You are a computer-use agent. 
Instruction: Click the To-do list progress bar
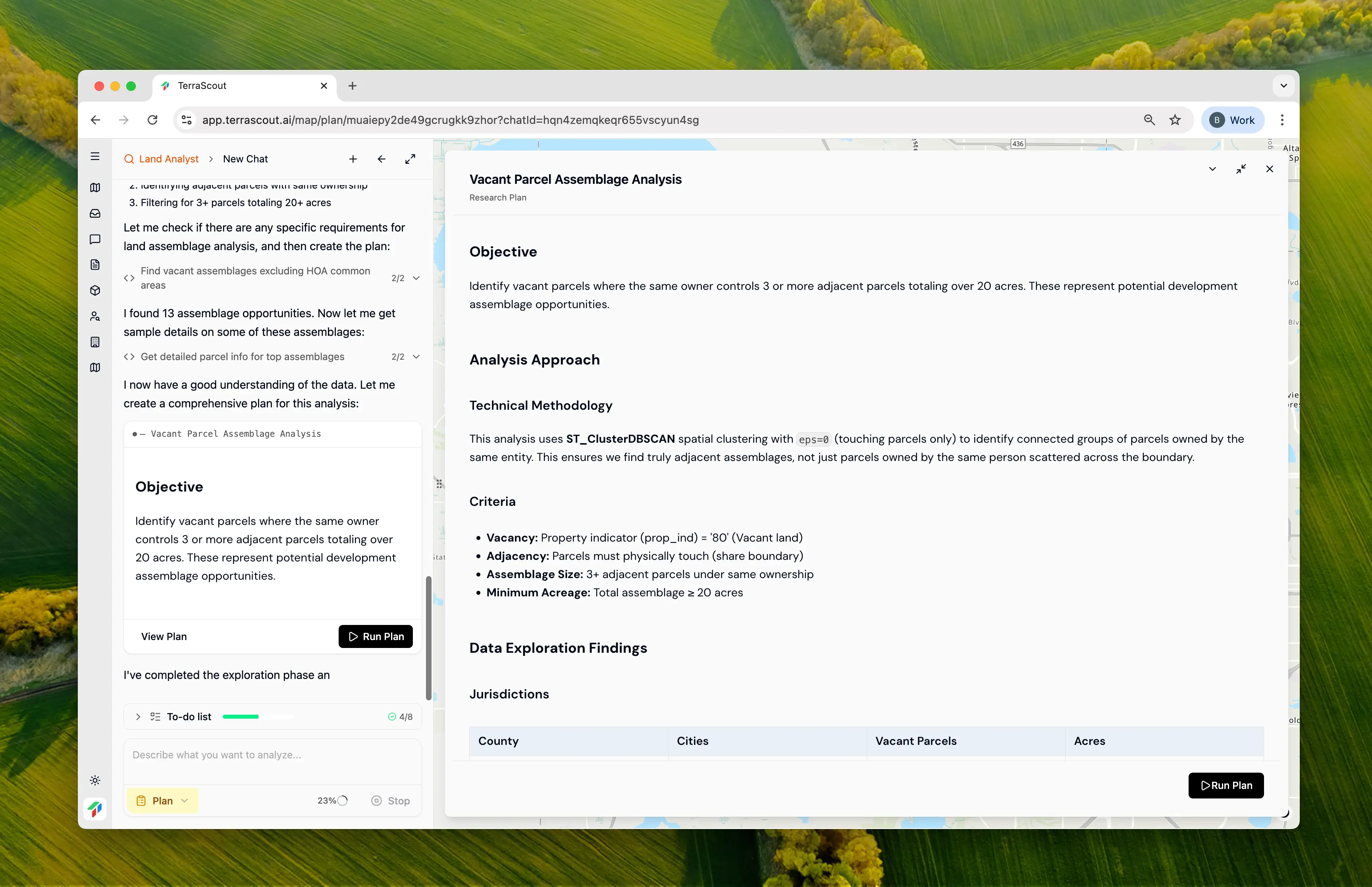258,717
